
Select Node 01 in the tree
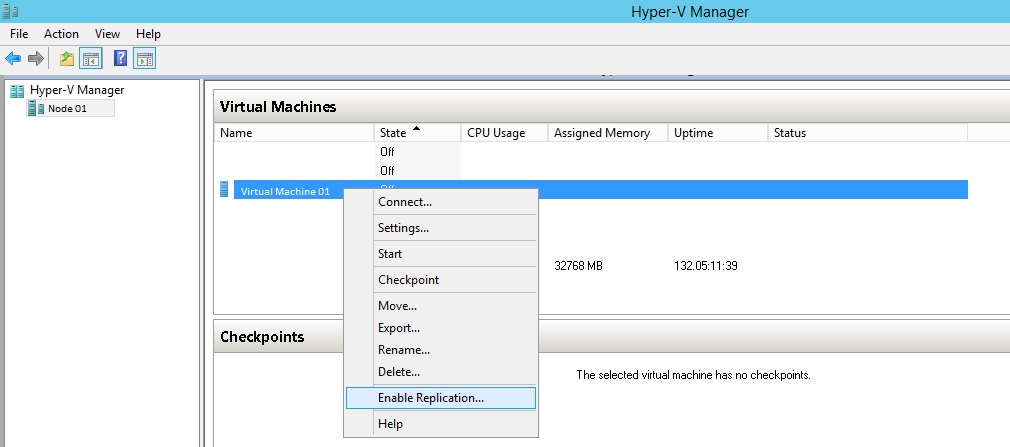[67, 108]
